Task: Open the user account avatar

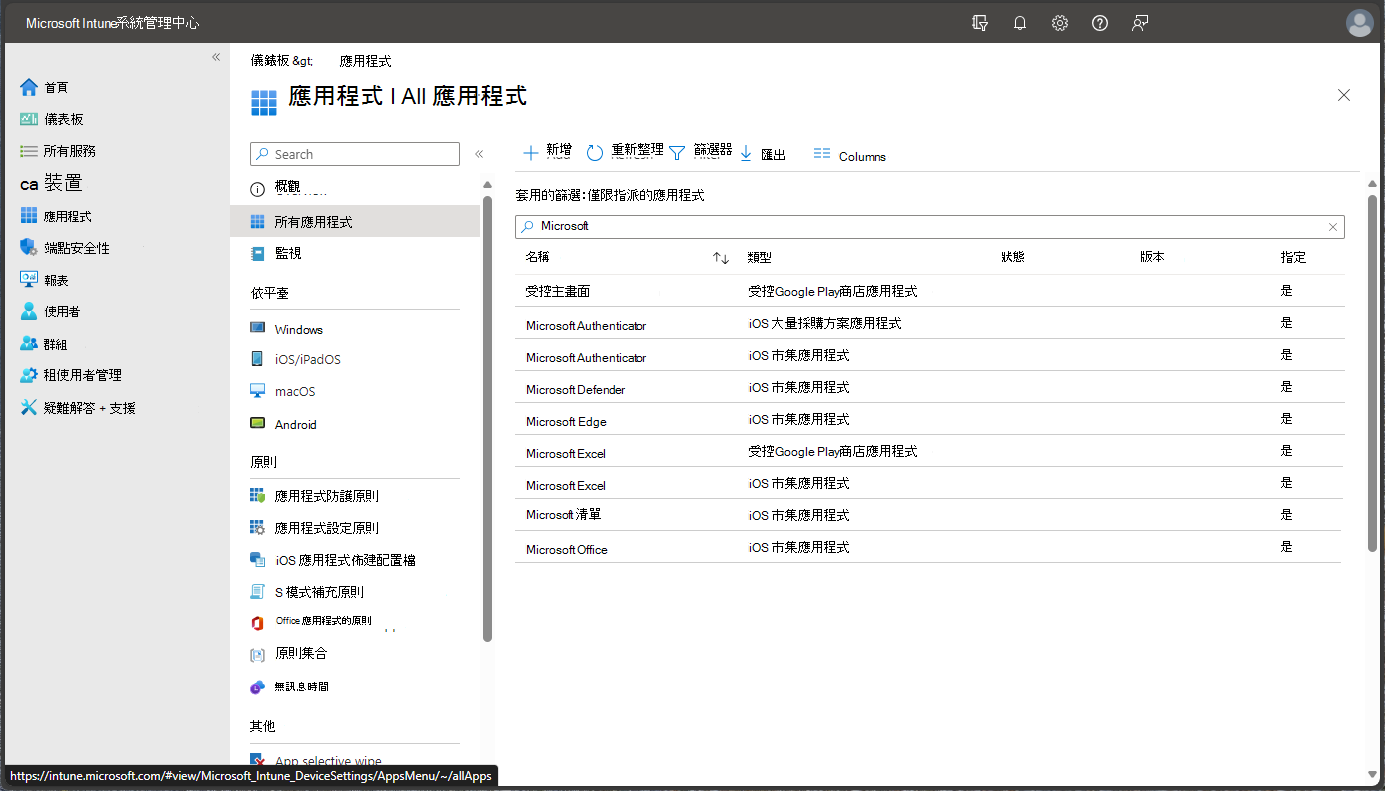Action: pos(1360,23)
